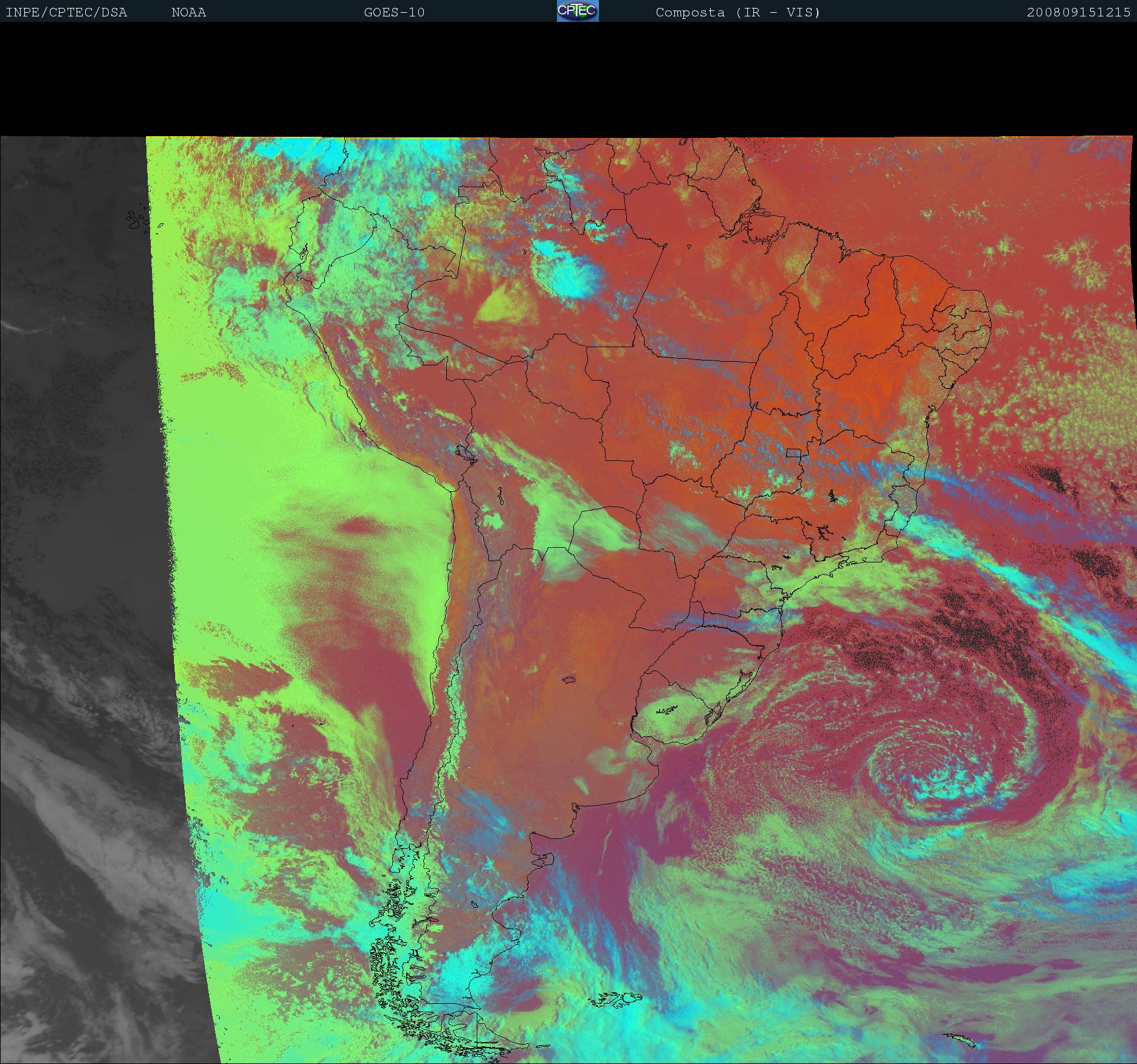Click the Lake Titicaca outline
The image size is (1137, 1064).
pos(465,453)
